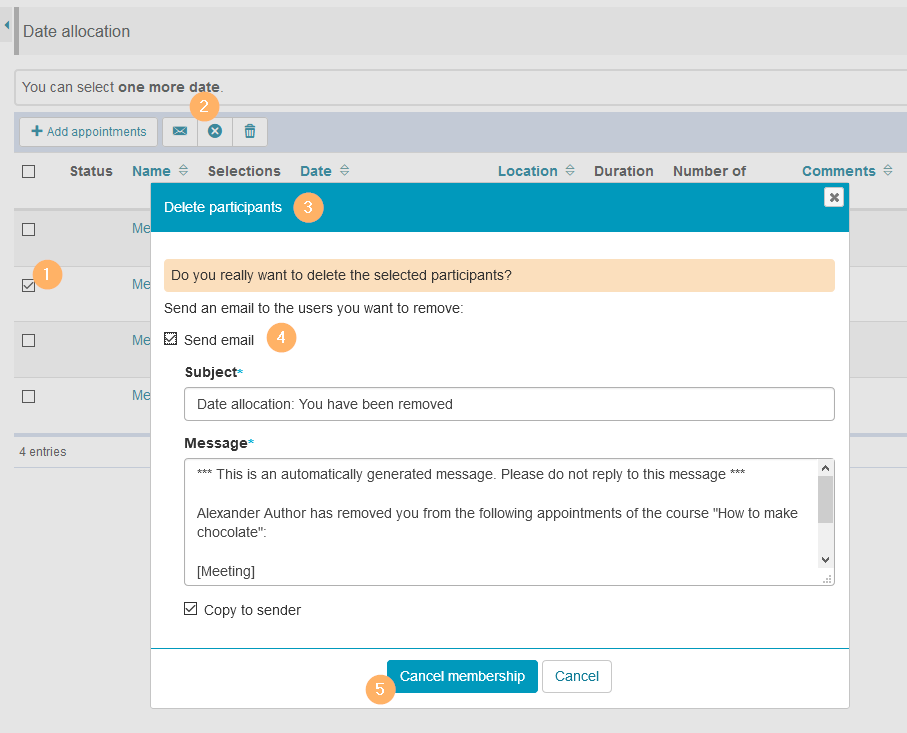Sort by Location using its sort arrows

coord(570,171)
